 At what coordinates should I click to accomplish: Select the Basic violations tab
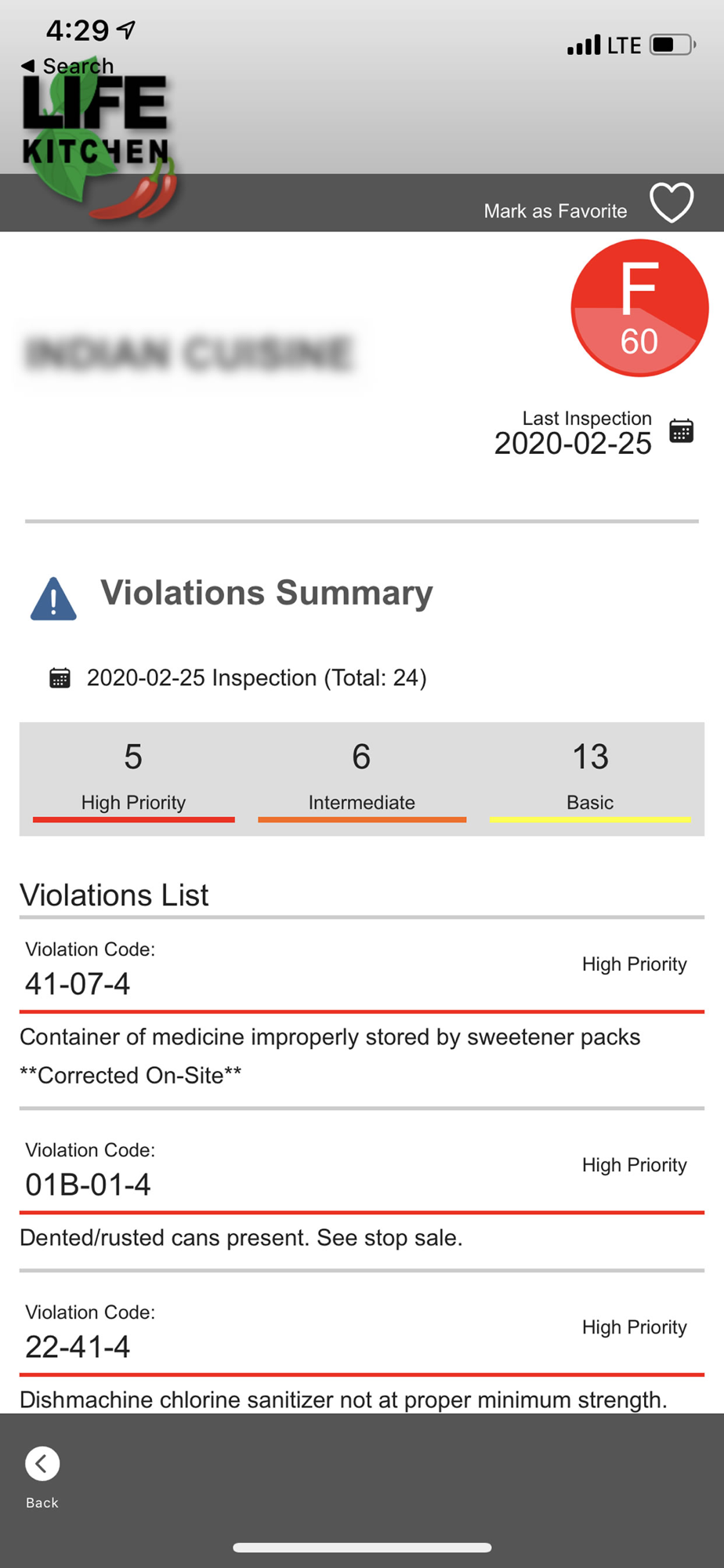(590, 779)
